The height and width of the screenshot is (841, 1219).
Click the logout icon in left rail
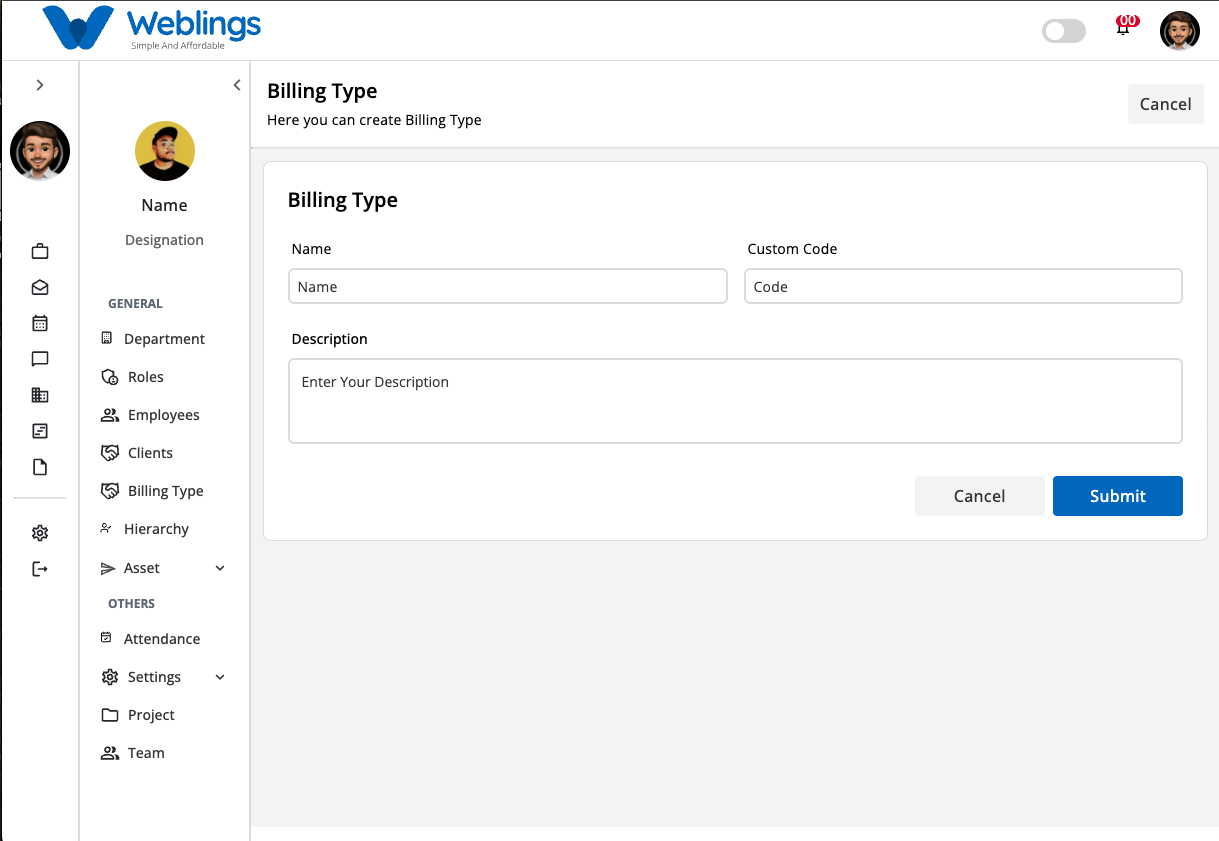click(40, 569)
